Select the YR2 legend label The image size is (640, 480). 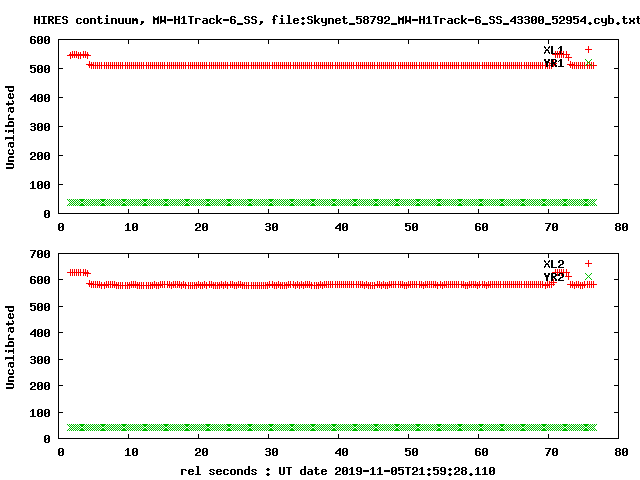click(554, 277)
